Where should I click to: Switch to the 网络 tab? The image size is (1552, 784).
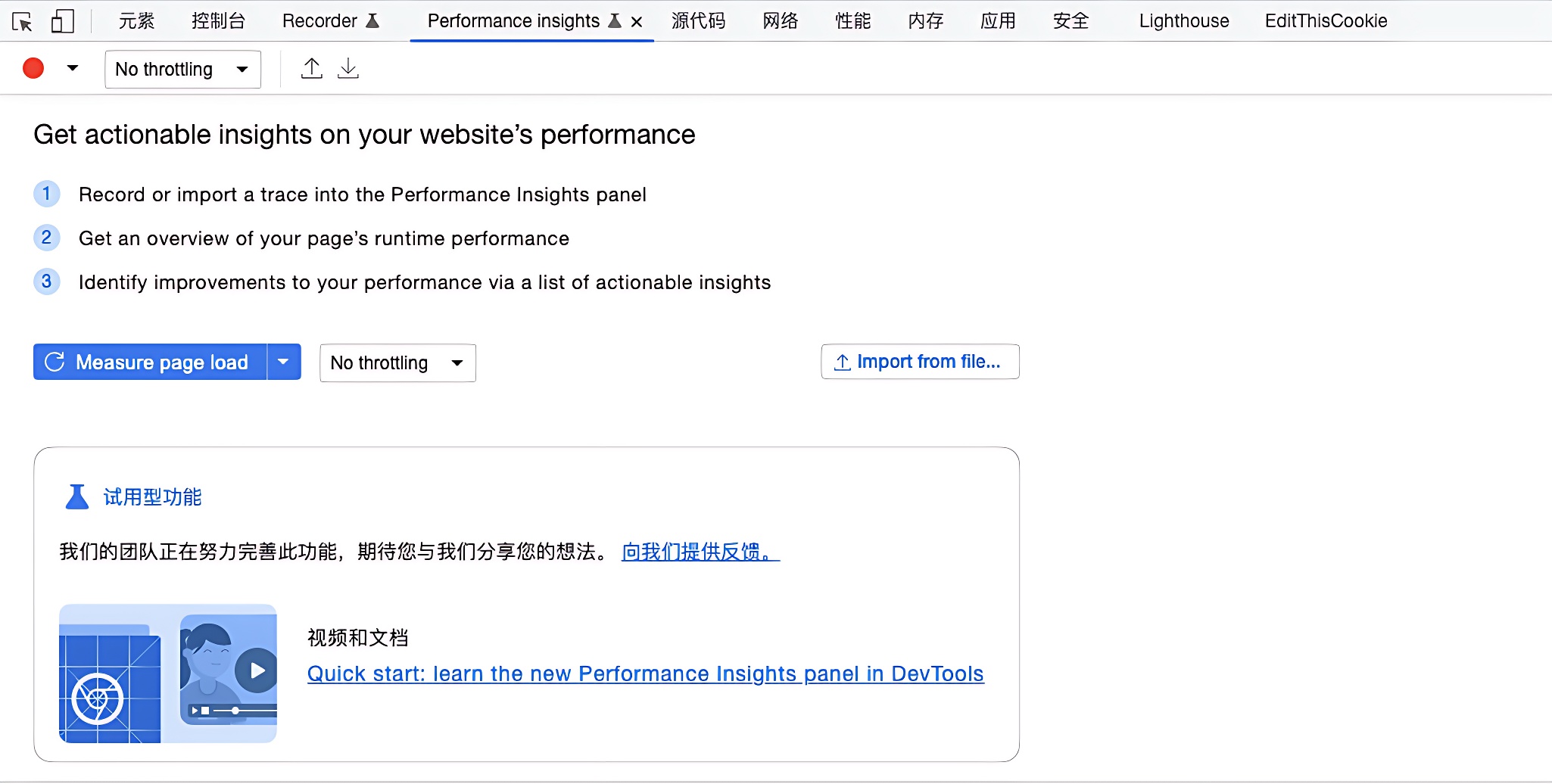[x=780, y=21]
